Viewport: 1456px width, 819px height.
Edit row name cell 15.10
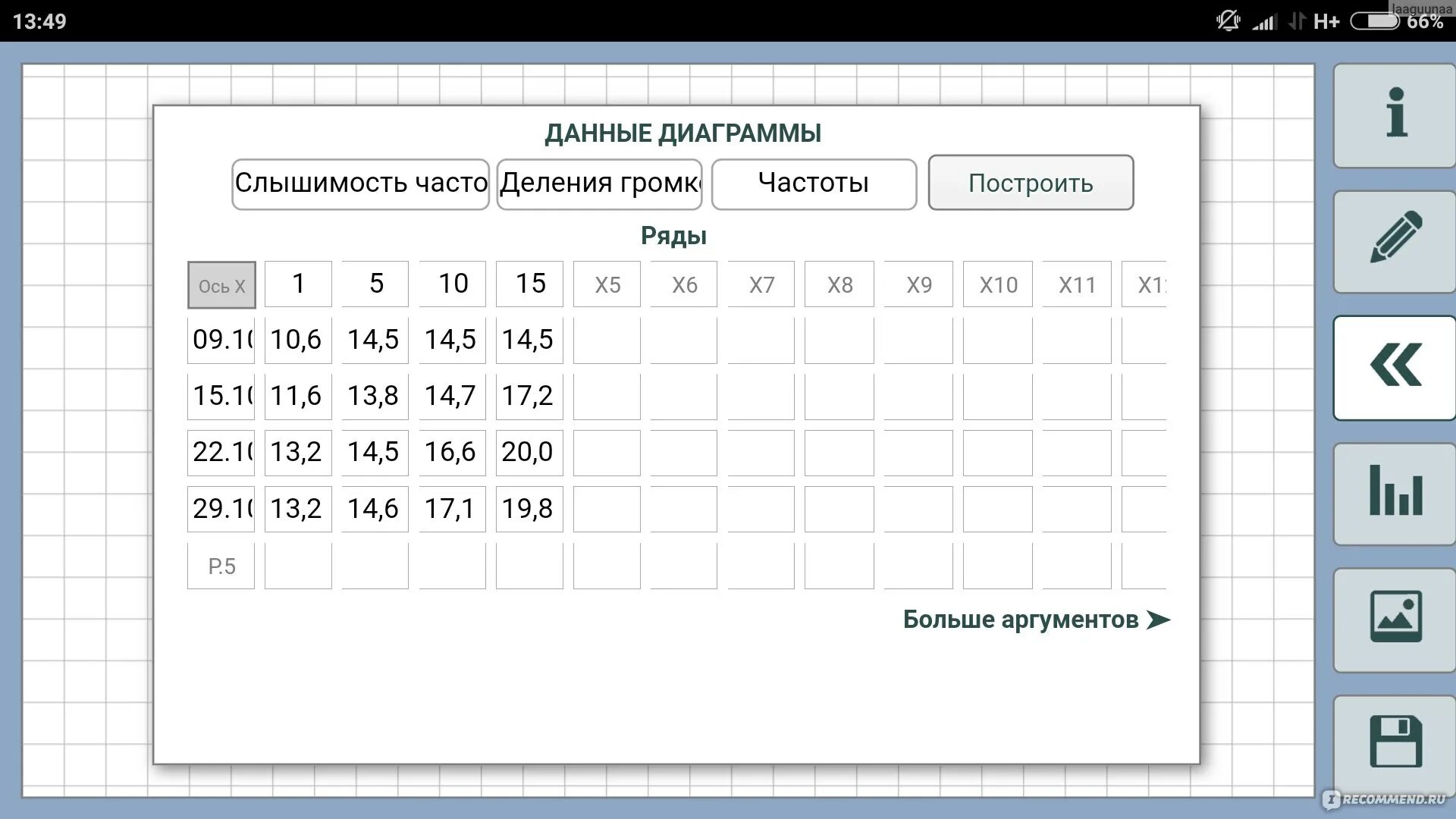221,397
